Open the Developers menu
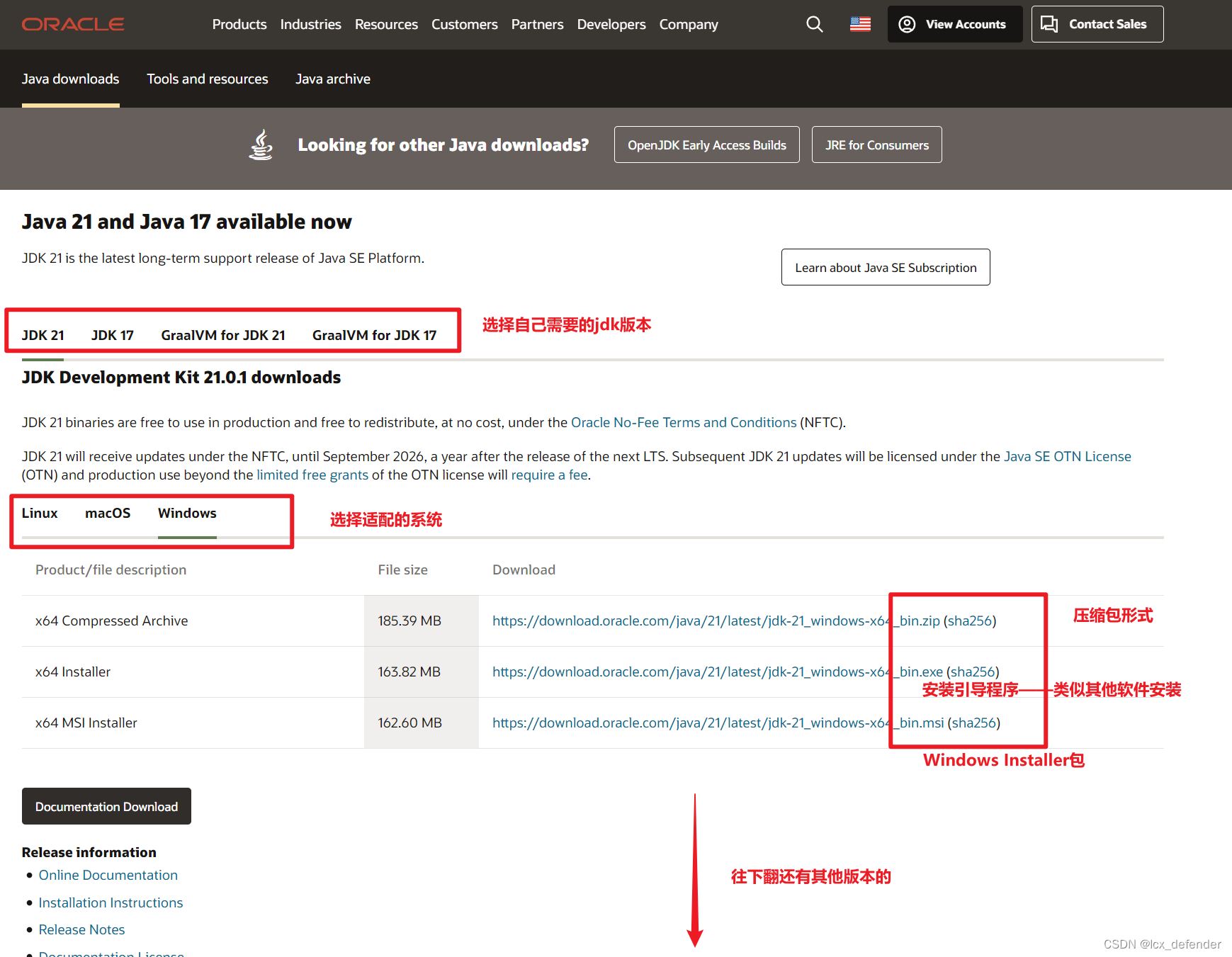 611,24
